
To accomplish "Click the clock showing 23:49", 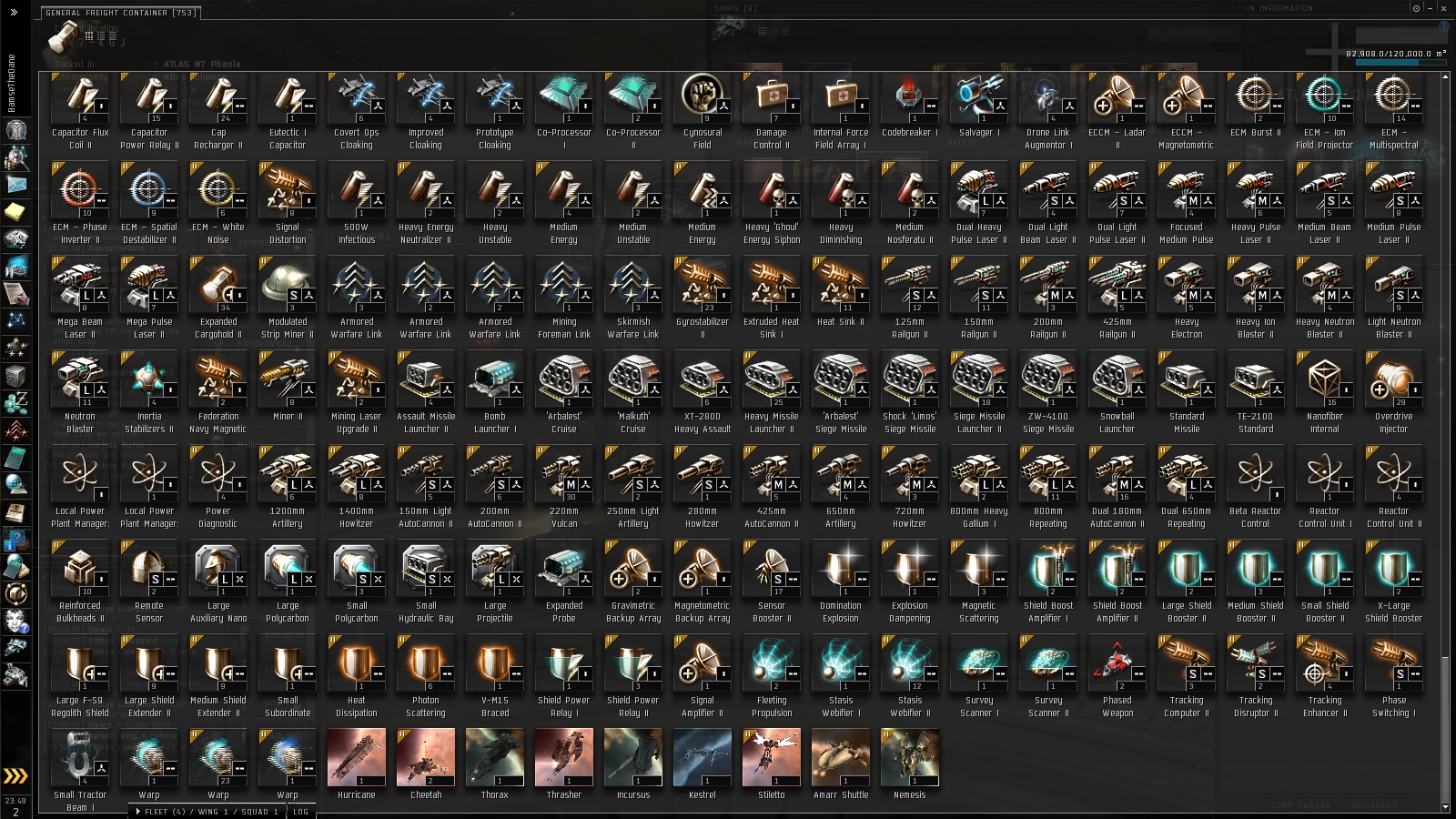I will click(15, 801).
